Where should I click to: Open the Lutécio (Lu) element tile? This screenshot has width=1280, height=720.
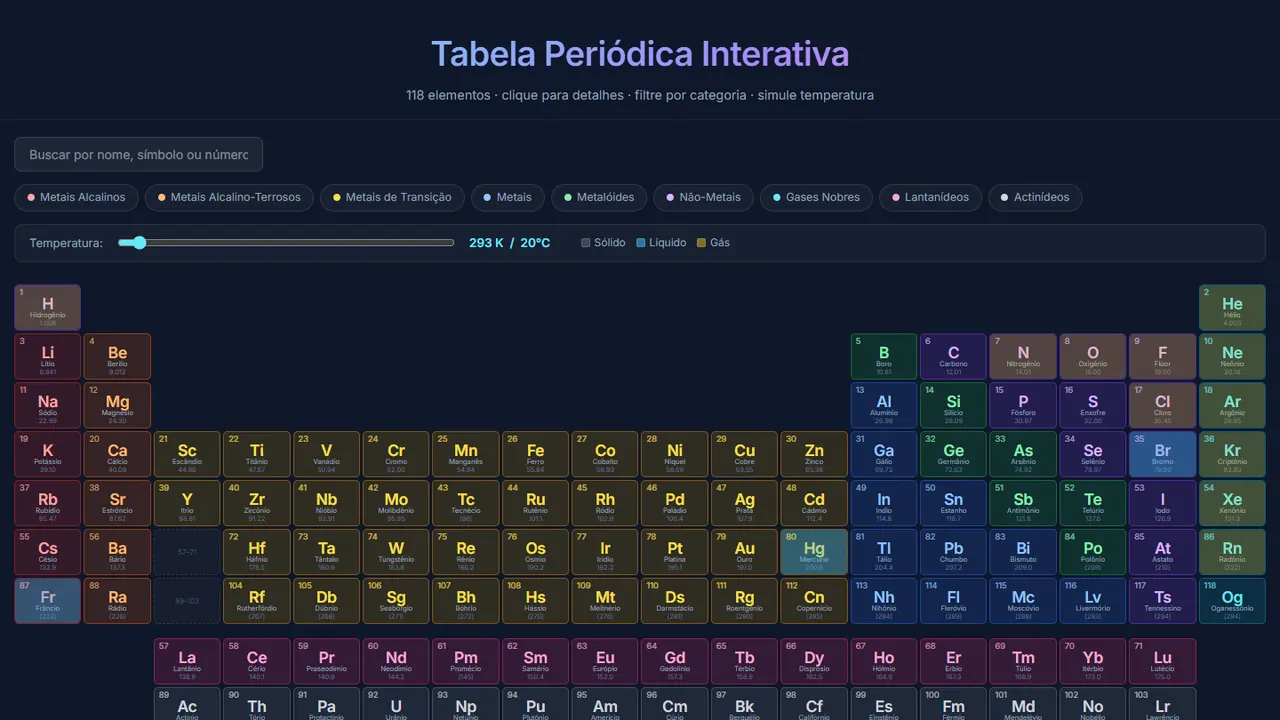pyautogui.click(x=1162, y=662)
